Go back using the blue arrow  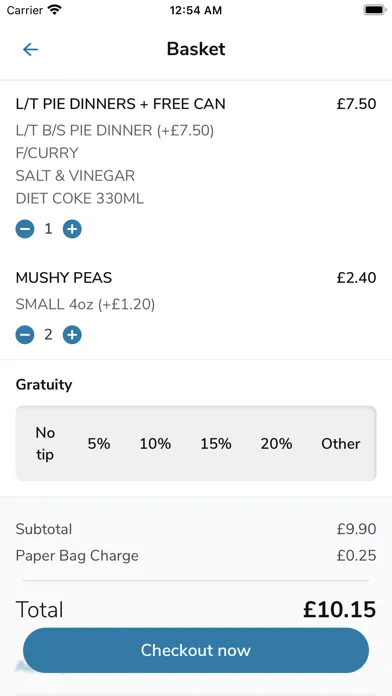pyautogui.click(x=30, y=49)
